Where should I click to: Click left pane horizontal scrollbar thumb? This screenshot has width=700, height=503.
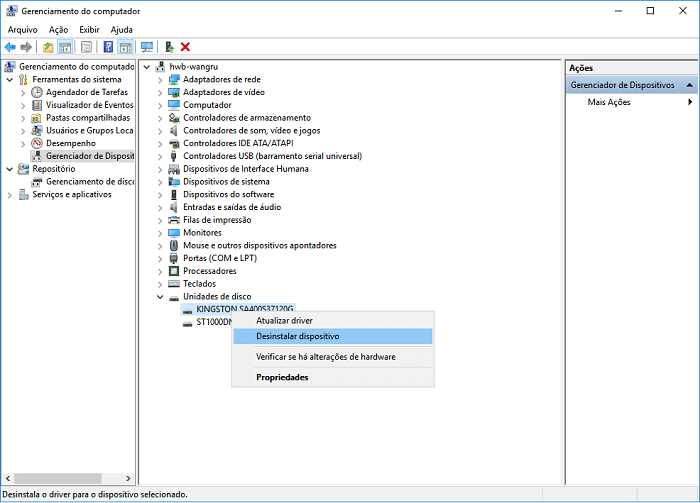[58, 478]
